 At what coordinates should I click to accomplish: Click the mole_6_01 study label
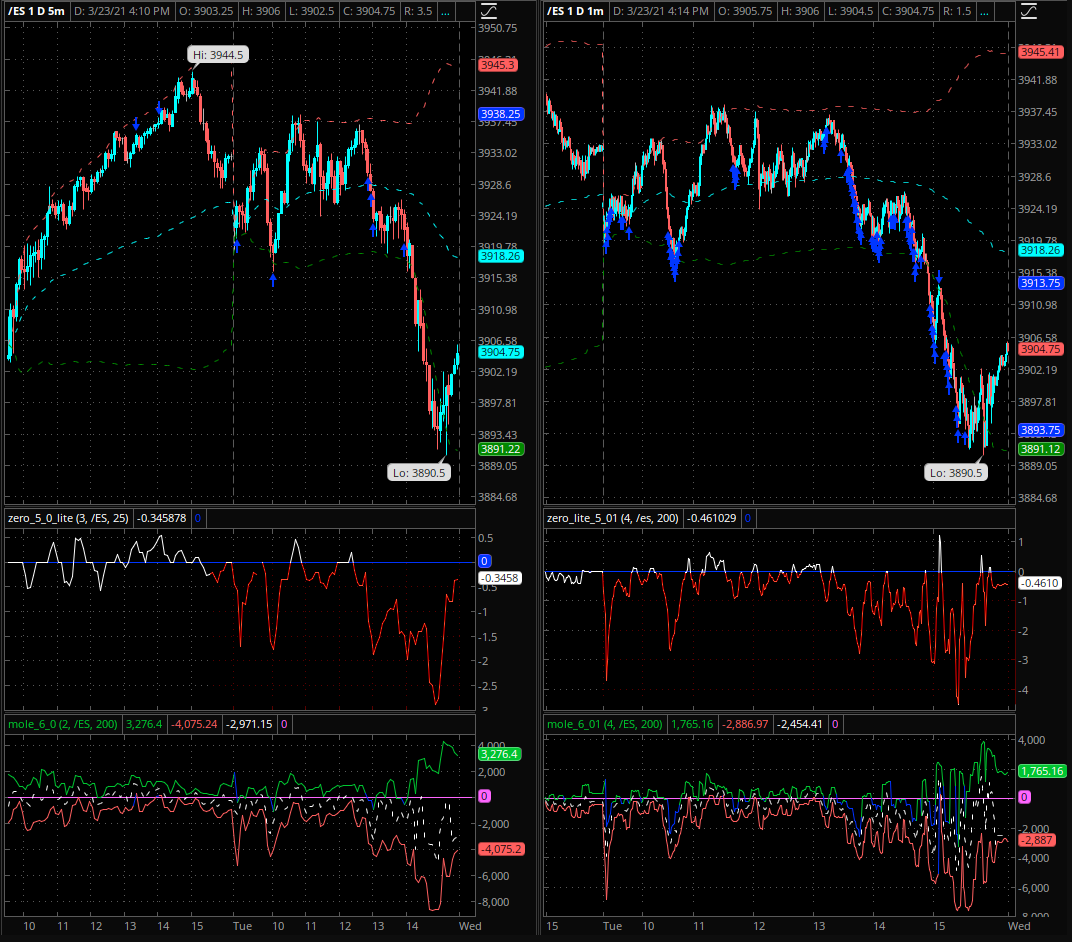(604, 724)
